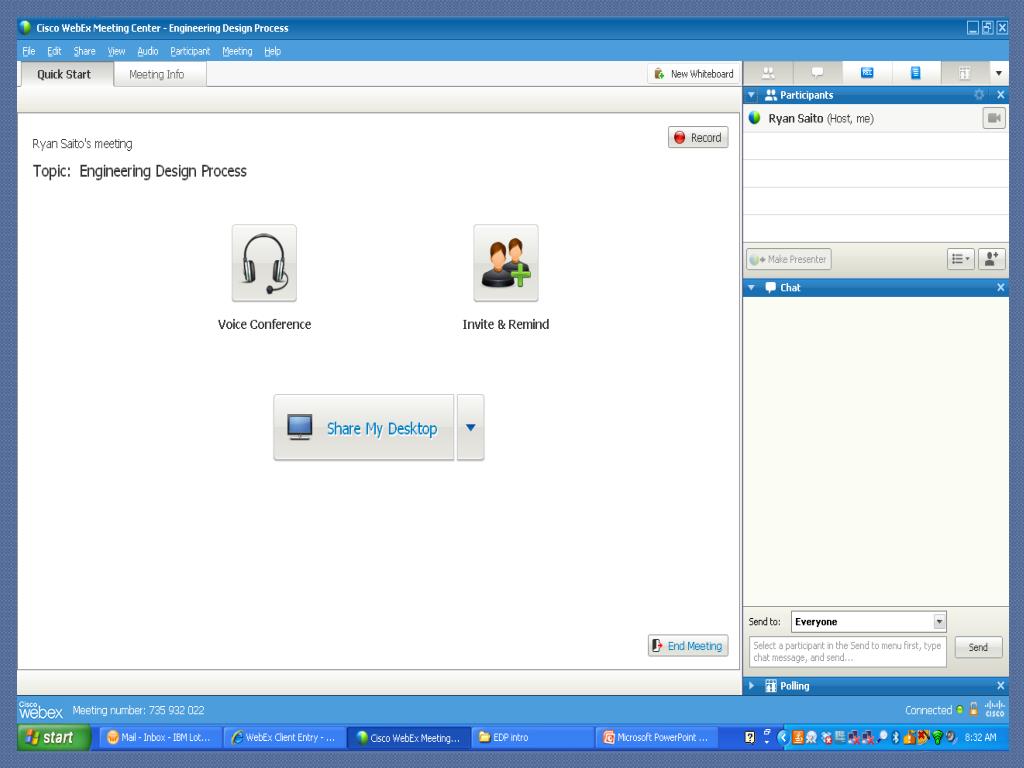This screenshot has width=1024, height=768.
Task: Click Ryan Saito's WebEx status ball icon
Action: pyautogui.click(x=755, y=118)
